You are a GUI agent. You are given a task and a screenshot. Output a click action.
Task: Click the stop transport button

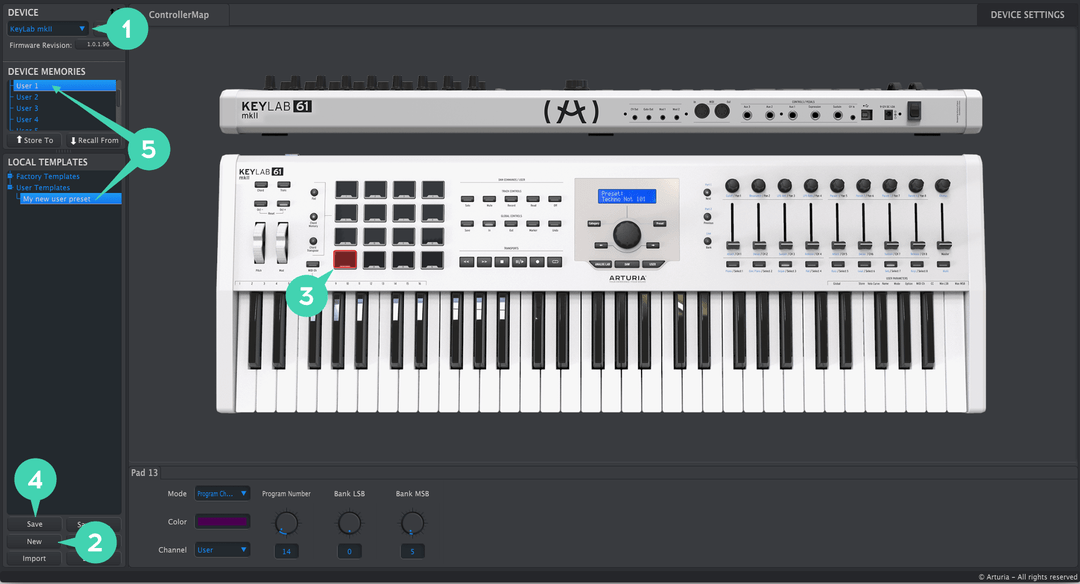coord(502,262)
